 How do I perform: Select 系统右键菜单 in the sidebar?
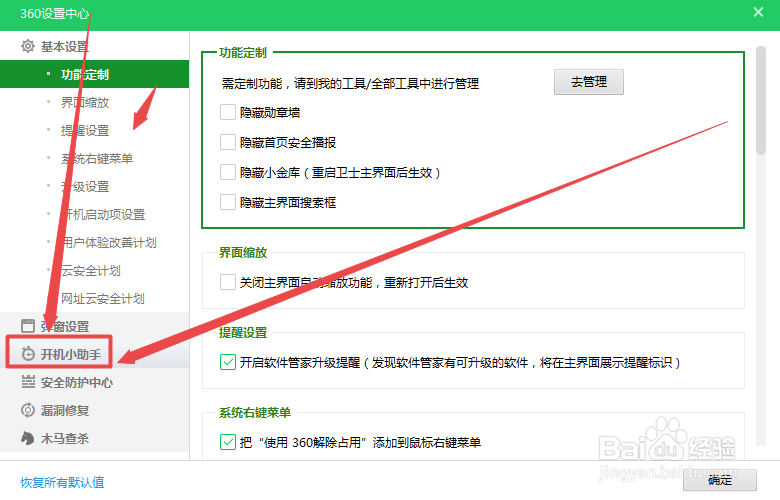click(x=95, y=158)
